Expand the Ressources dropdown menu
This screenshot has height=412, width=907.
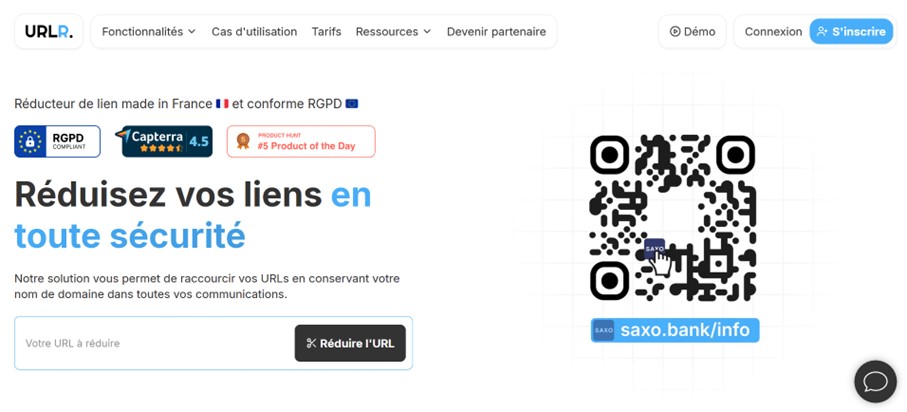click(393, 32)
